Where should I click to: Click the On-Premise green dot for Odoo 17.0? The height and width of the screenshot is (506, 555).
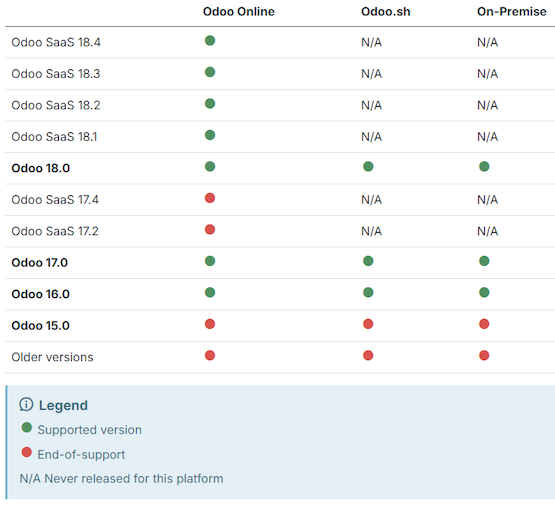[484, 261]
